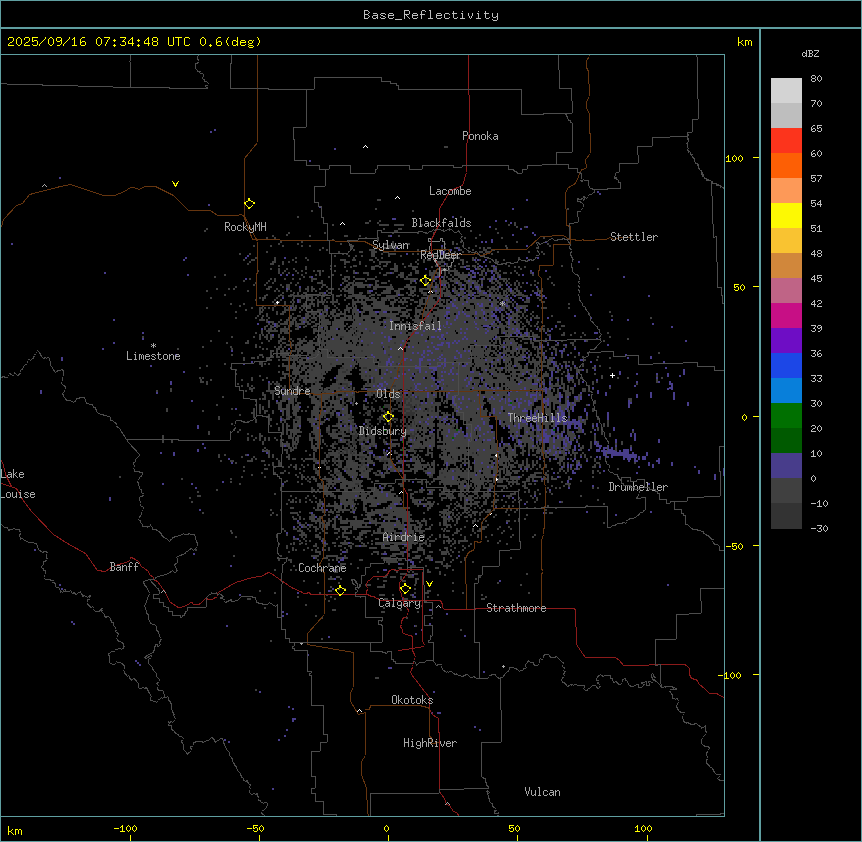The height and width of the screenshot is (842, 862).
Task: Click the Strathmore label
Action: point(516,608)
